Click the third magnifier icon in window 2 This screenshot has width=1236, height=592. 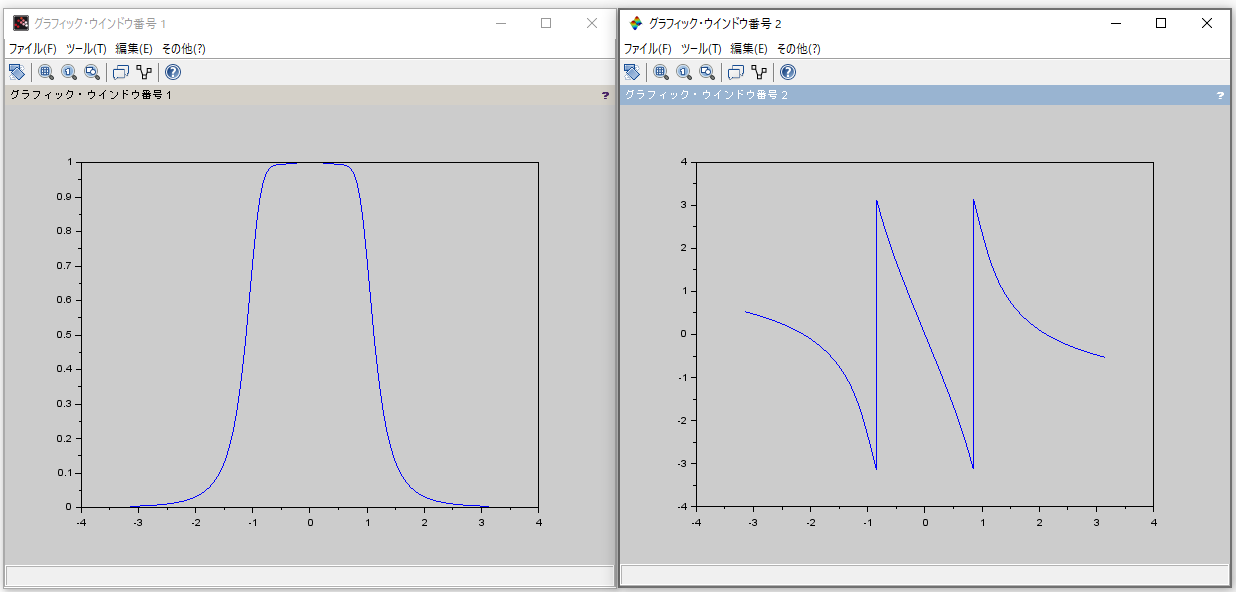tap(707, 72)
